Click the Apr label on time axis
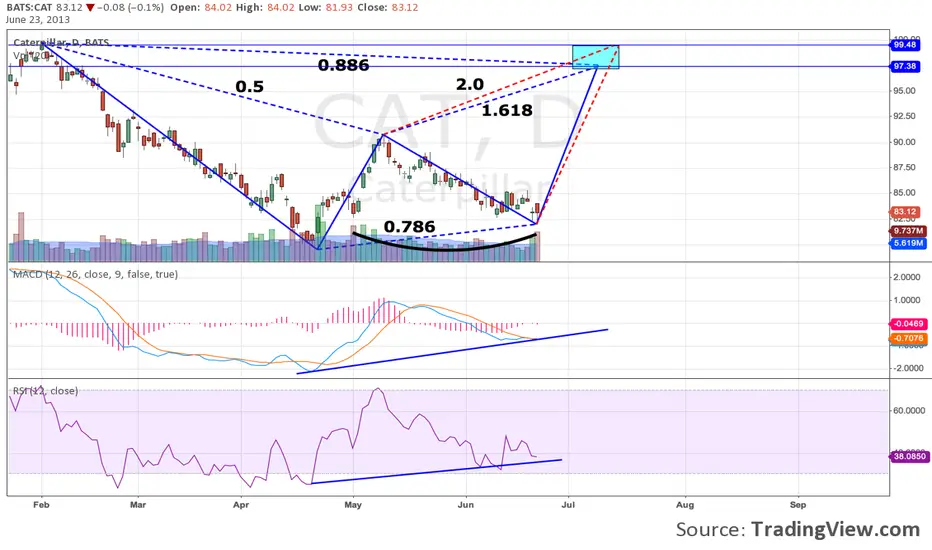 (x=241, y=505)
